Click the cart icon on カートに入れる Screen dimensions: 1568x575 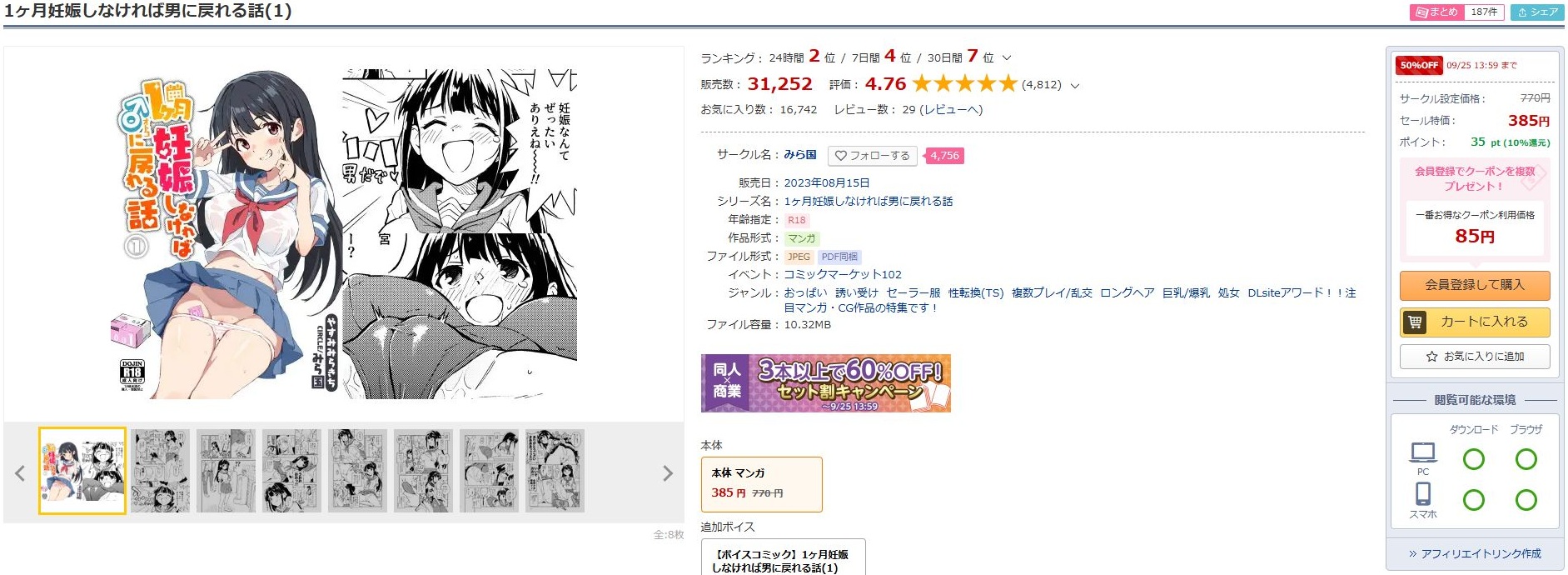click(x=1413, y=322)
